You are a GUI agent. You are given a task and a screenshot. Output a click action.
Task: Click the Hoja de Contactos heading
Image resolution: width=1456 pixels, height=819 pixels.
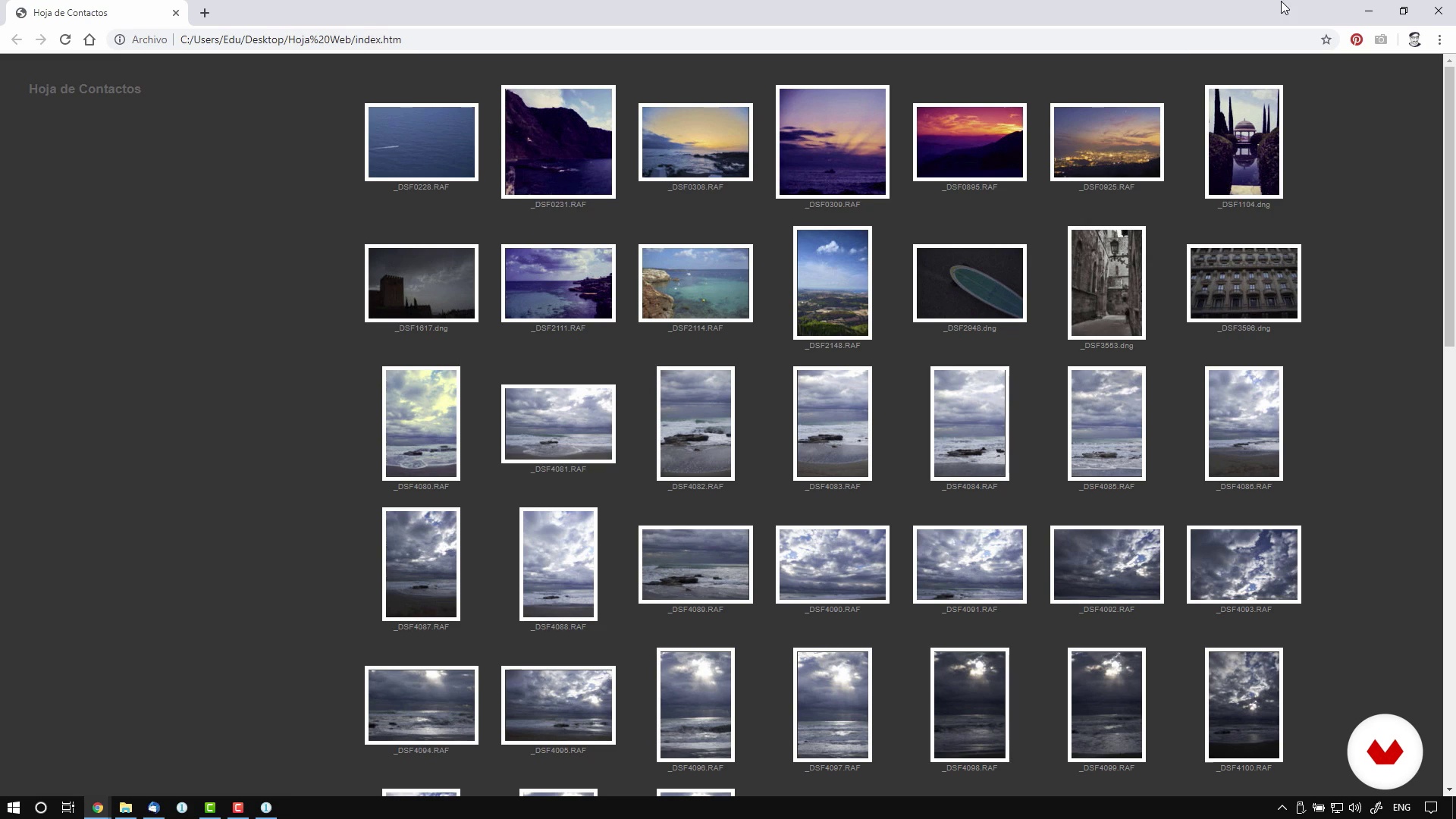tap(85, 89)
